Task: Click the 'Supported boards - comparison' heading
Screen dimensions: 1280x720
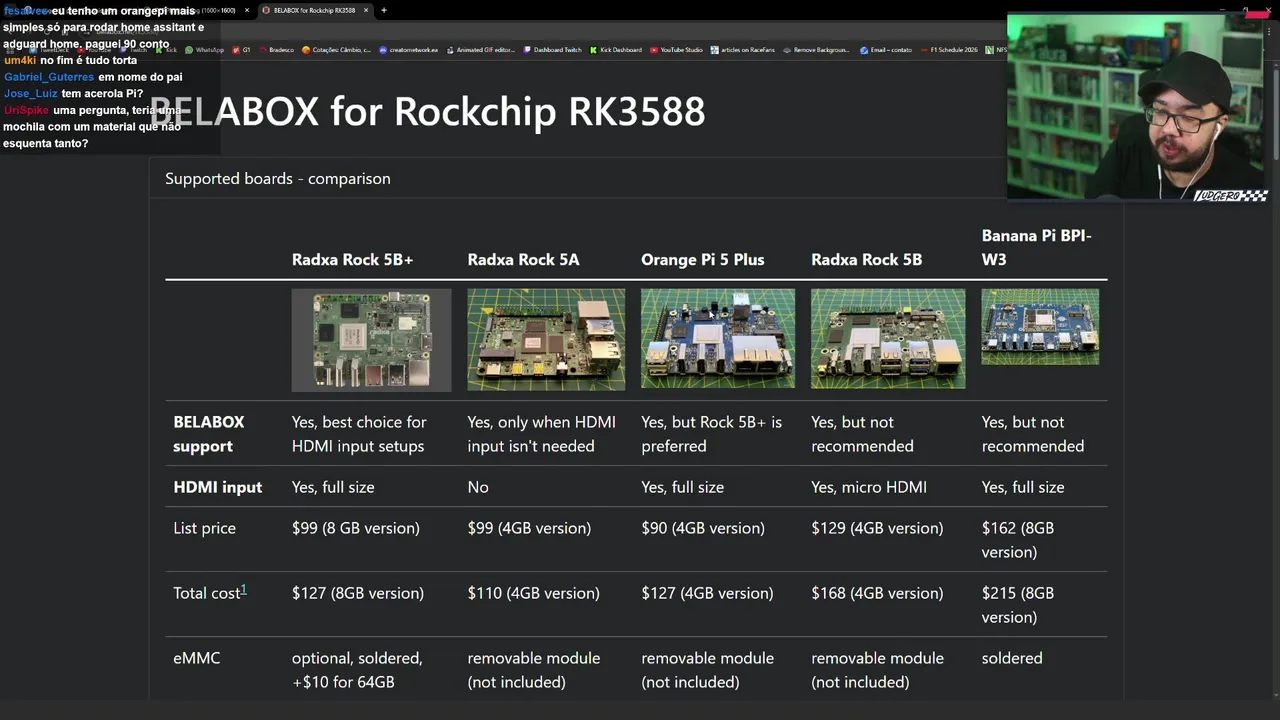Action: (278, 178)
